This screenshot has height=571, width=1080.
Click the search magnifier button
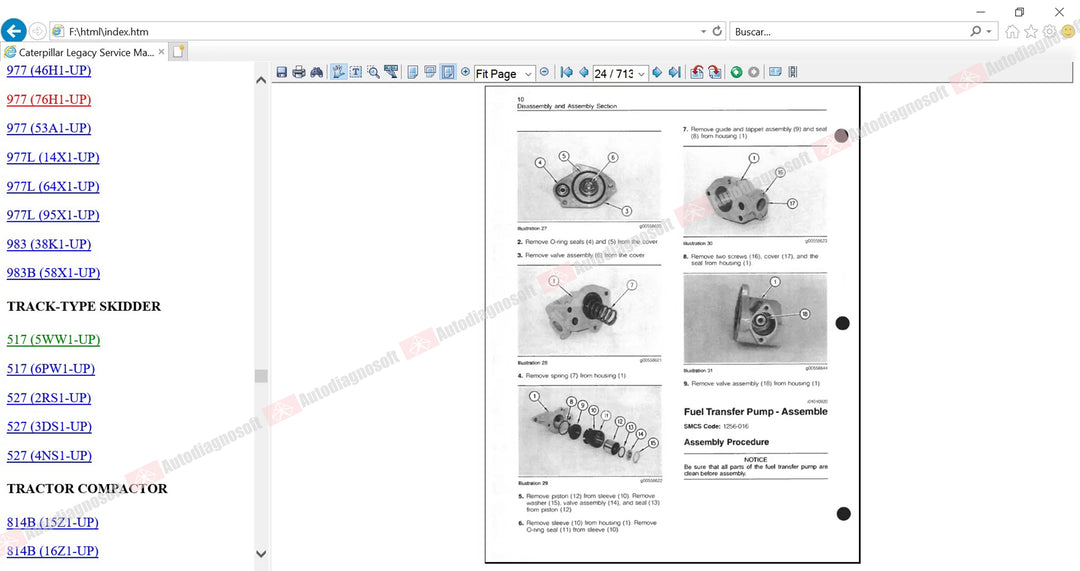[975, 31]
